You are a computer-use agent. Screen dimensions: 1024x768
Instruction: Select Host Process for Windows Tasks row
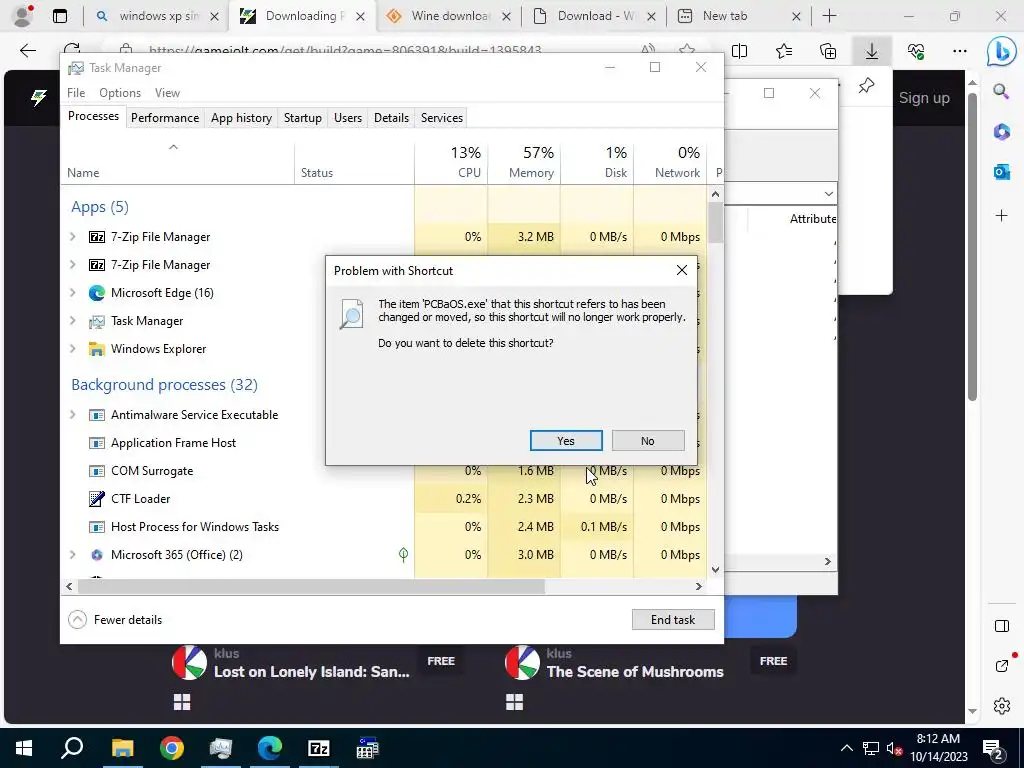pyautogui.click(x=383, y=526)
